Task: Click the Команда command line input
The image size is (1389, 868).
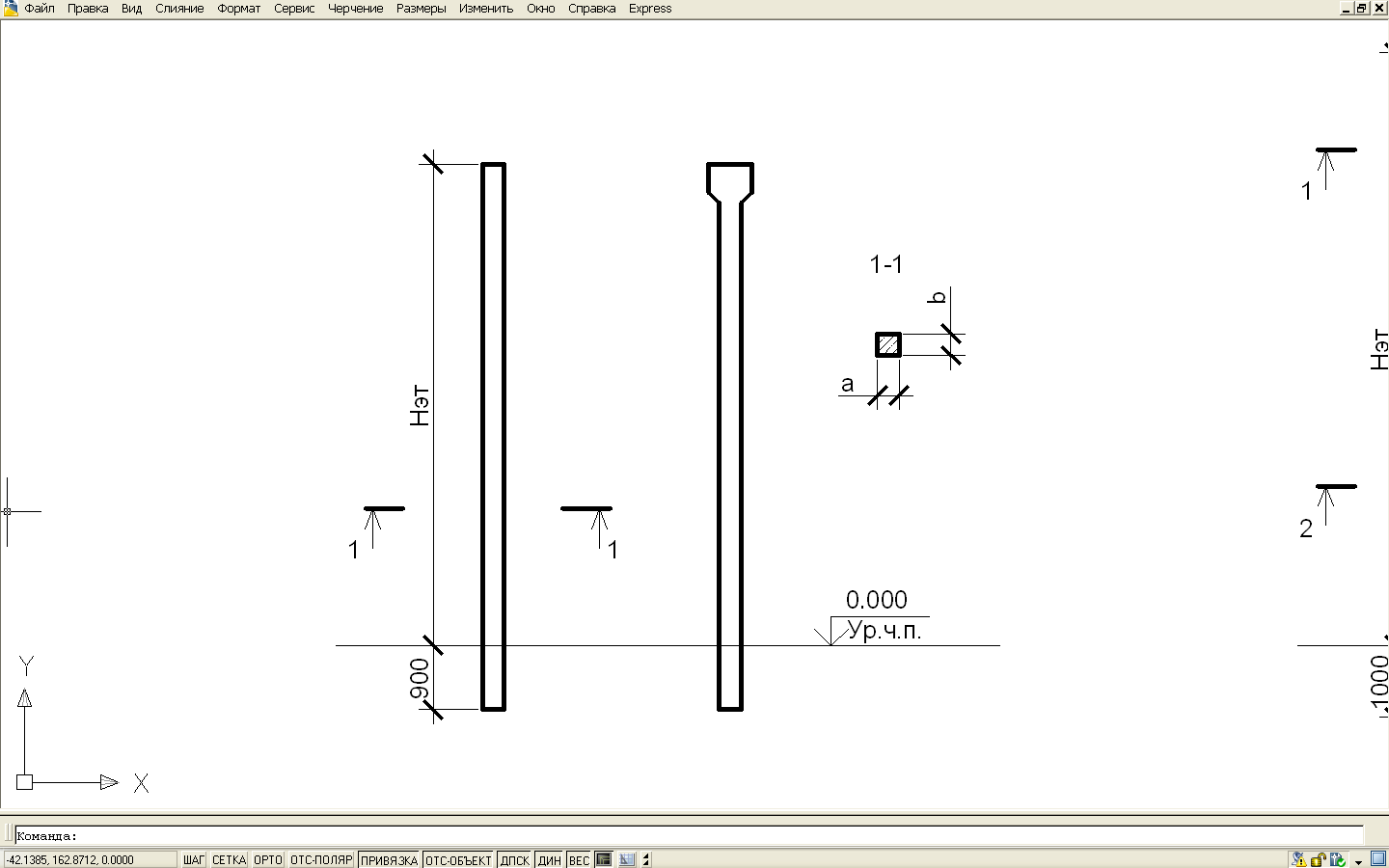Action: [x=689, y=836]
